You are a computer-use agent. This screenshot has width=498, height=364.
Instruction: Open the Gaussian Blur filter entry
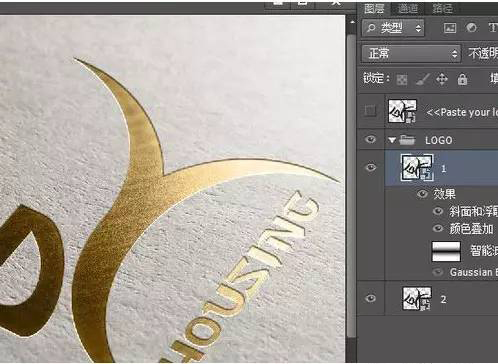click(473, 272)
